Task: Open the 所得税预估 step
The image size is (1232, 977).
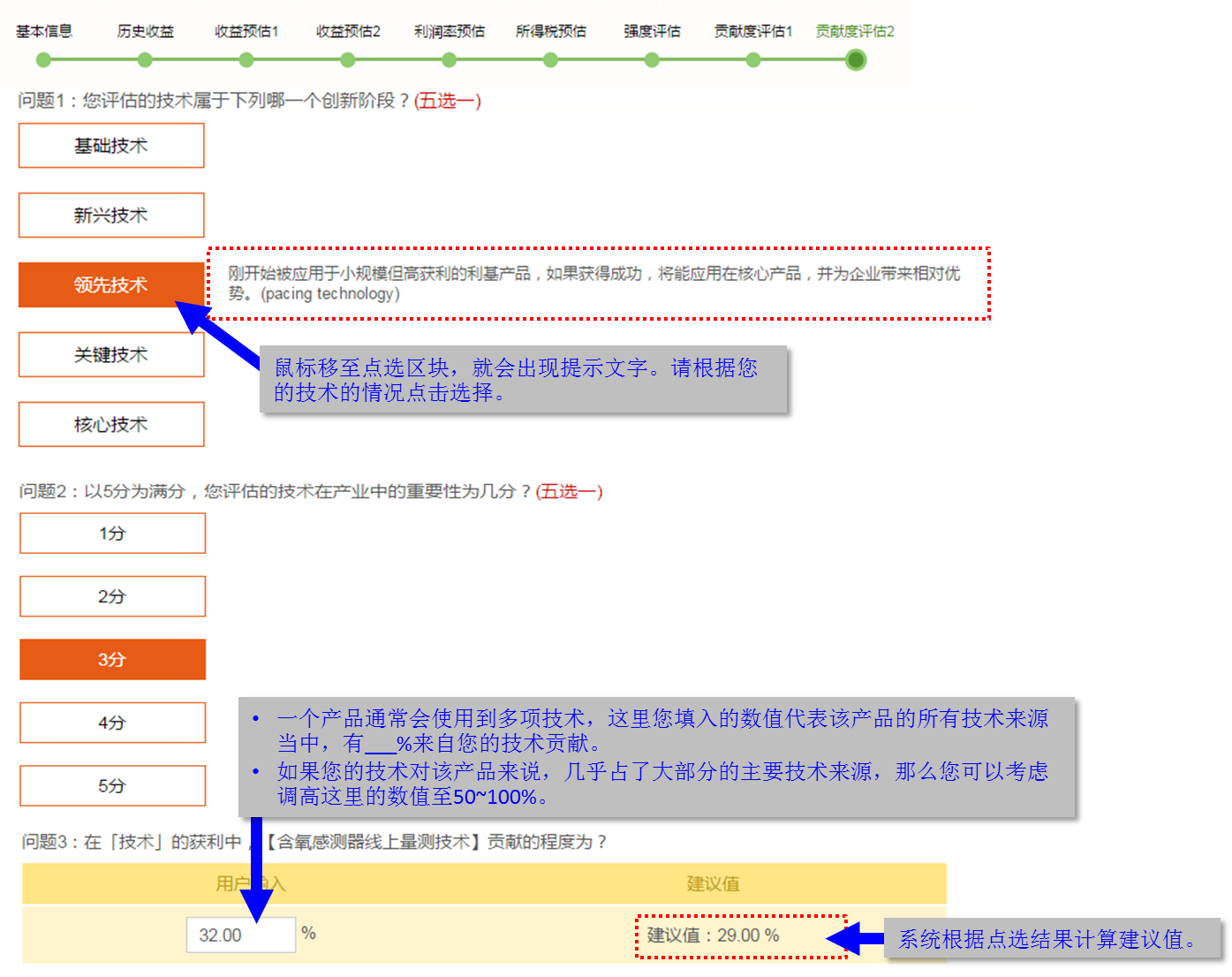Action: tap(551, 31)
